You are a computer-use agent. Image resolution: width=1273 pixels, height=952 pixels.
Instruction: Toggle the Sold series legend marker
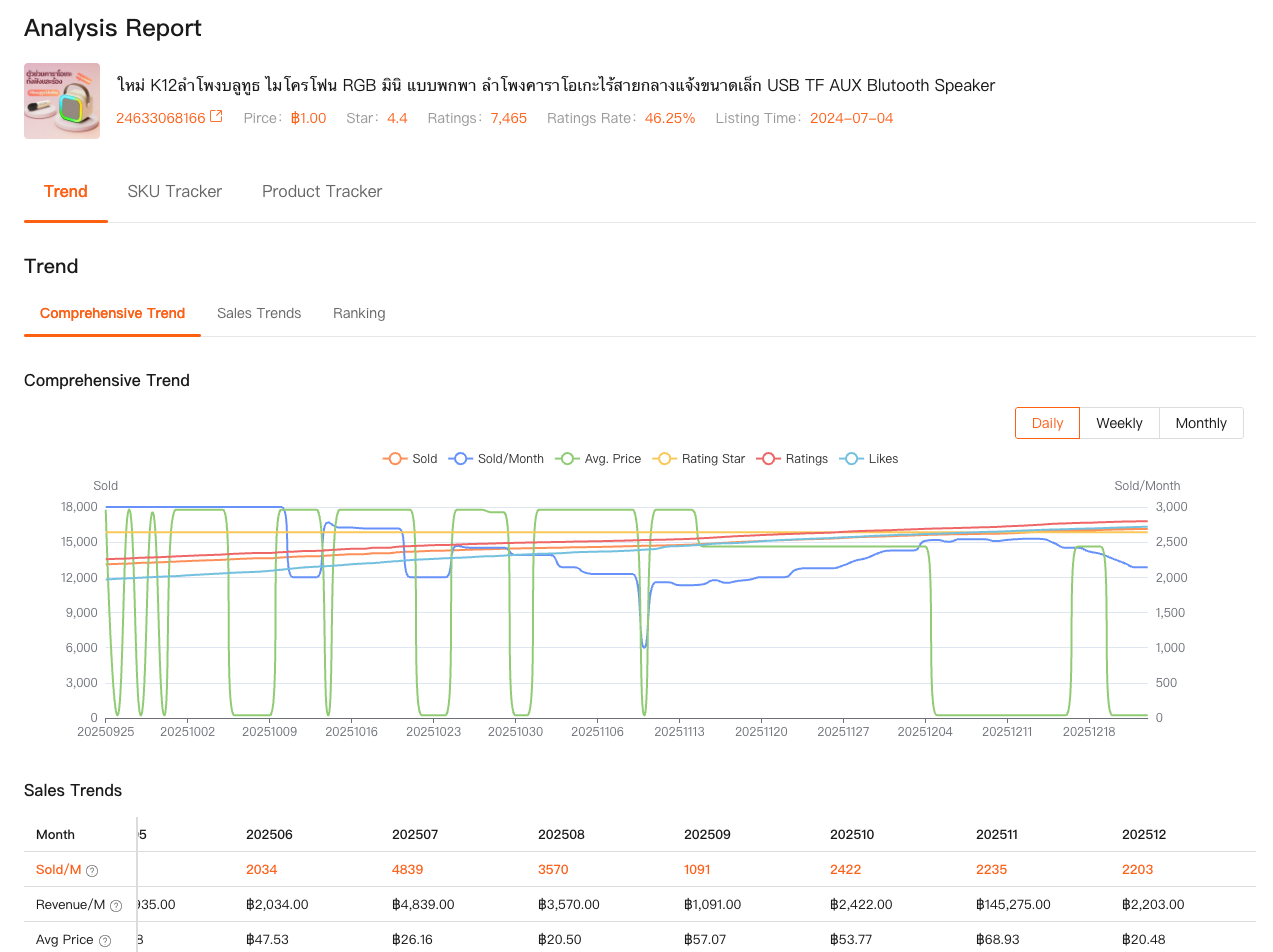pos(396,458)
